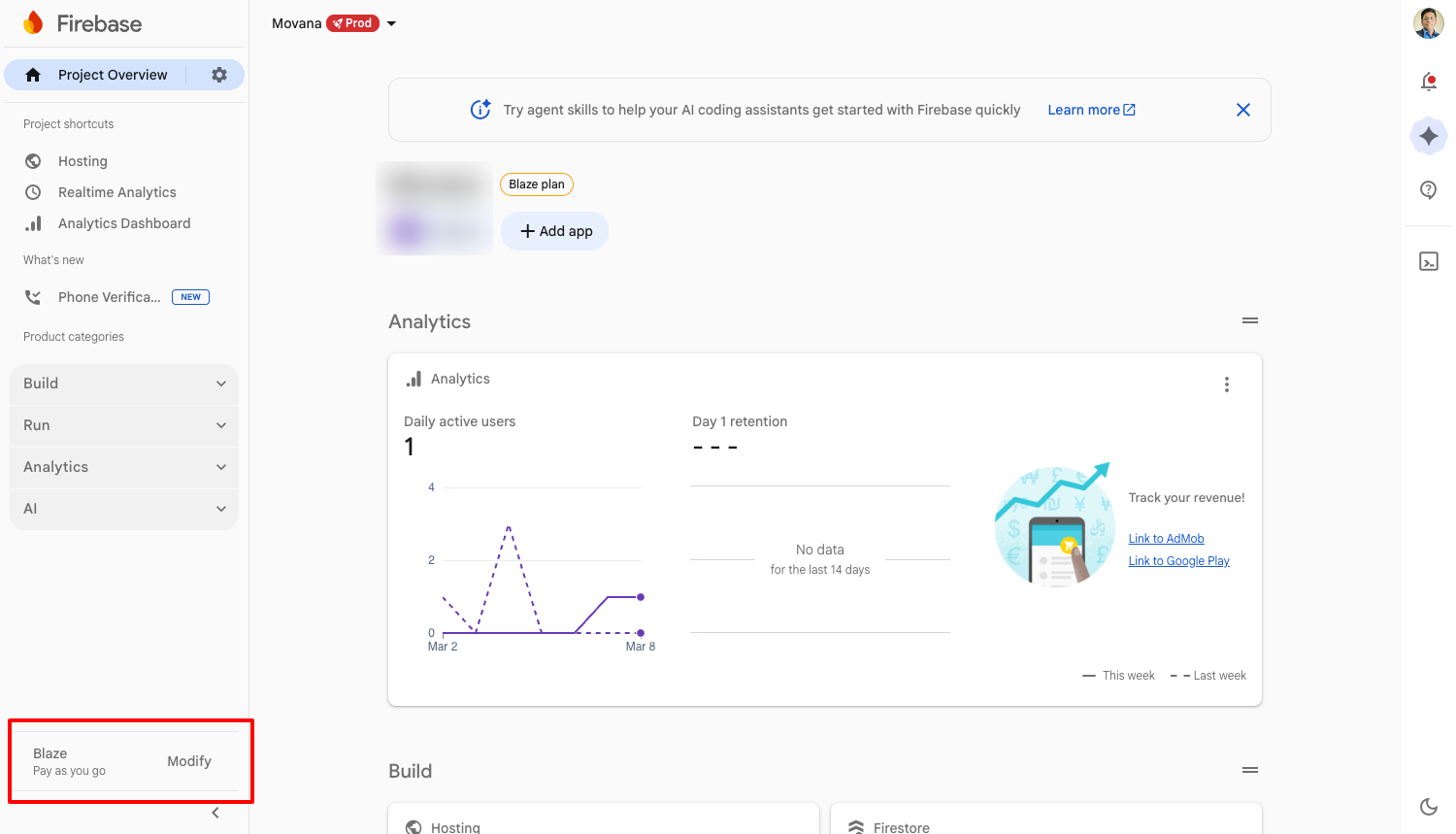The height and width of the screenshot is (834, 1456).
Task: Open the user account avatar
Action: pos(1429,23)
